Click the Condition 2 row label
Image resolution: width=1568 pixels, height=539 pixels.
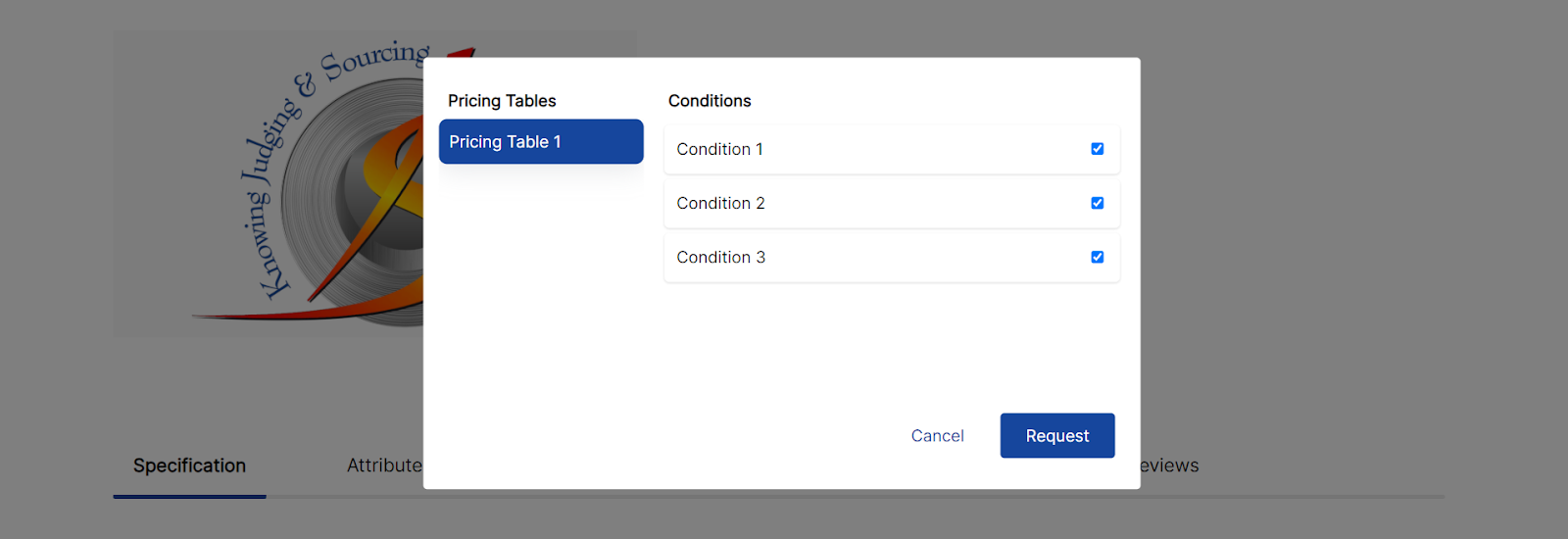click(720, 203)
